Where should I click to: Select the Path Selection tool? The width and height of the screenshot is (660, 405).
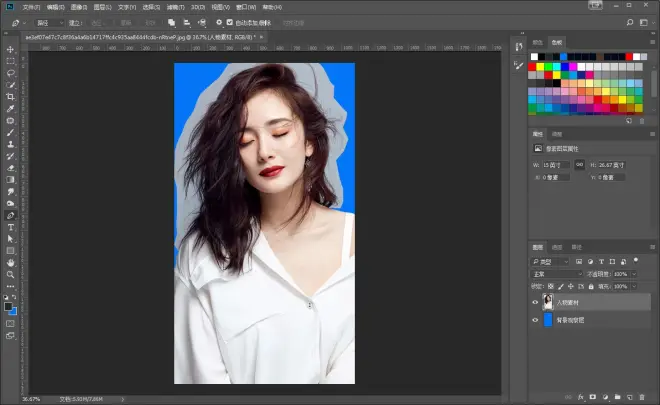(x=10, y=239)
